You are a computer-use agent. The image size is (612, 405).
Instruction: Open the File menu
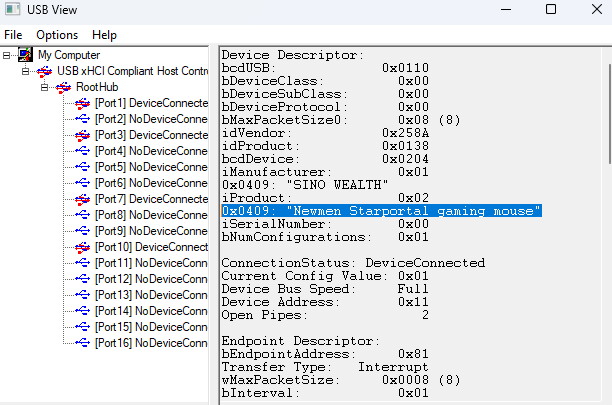pyautogui.click(x=13, y=35)
